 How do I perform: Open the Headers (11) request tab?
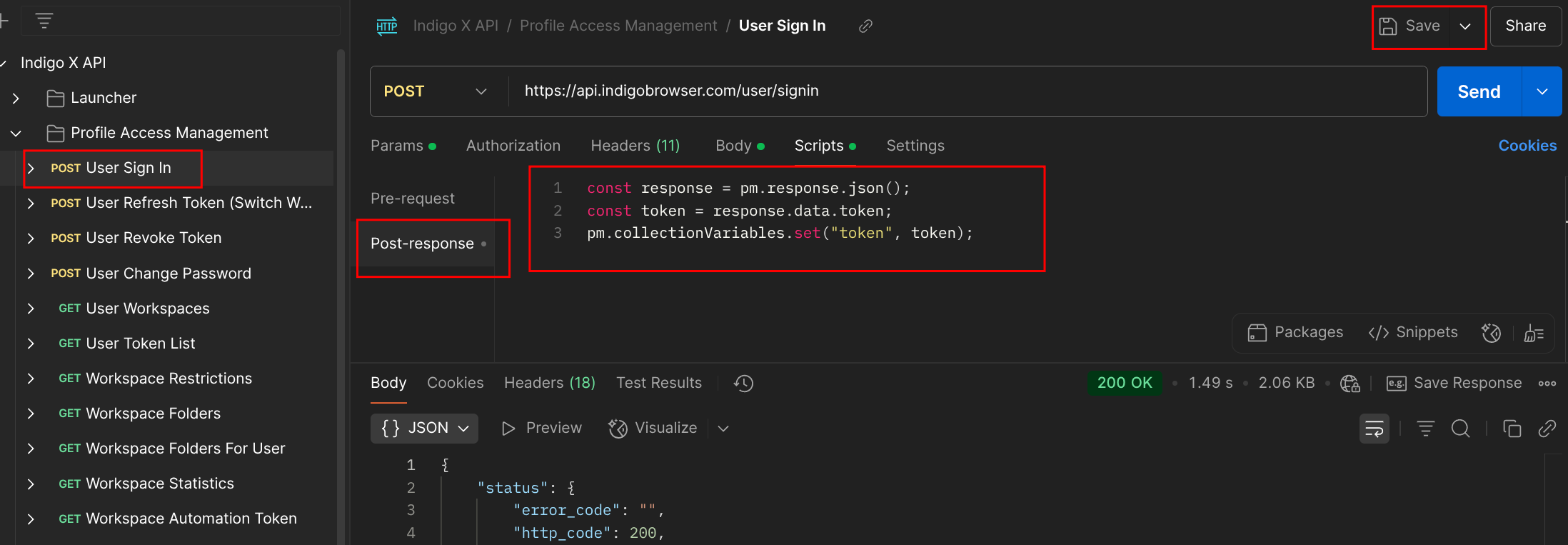point(635,146)
